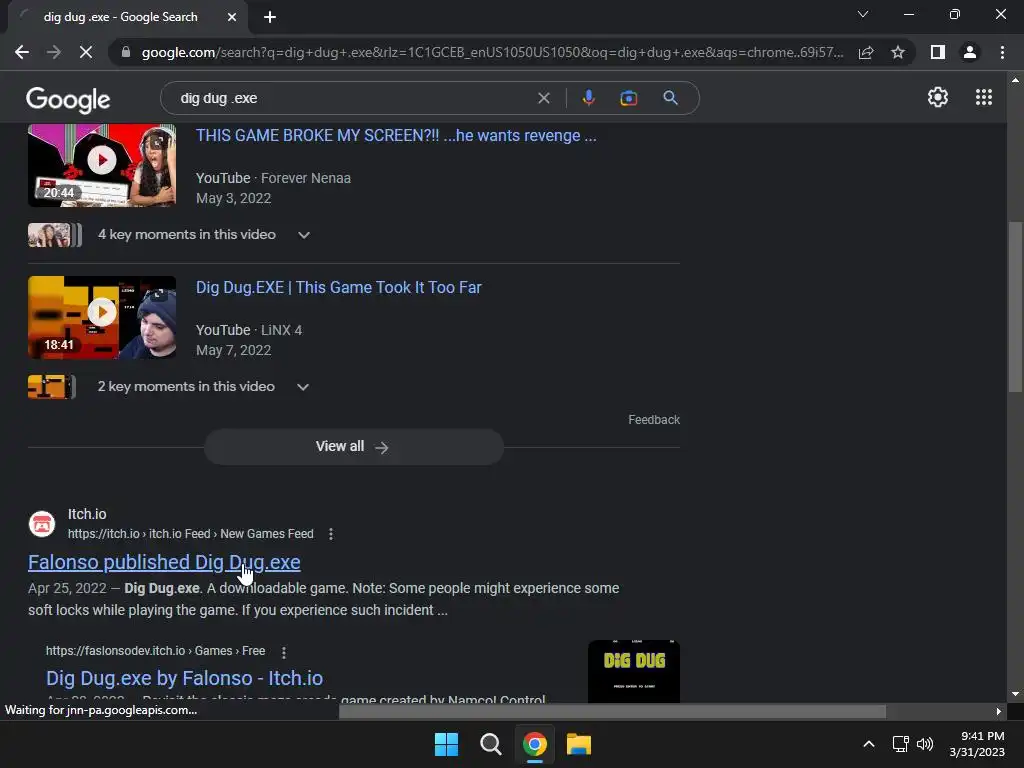Click the horizontal scrollbar thumb
This screenshot has height=768, width=1024.
pyautogui.click(x=612, y=711)
